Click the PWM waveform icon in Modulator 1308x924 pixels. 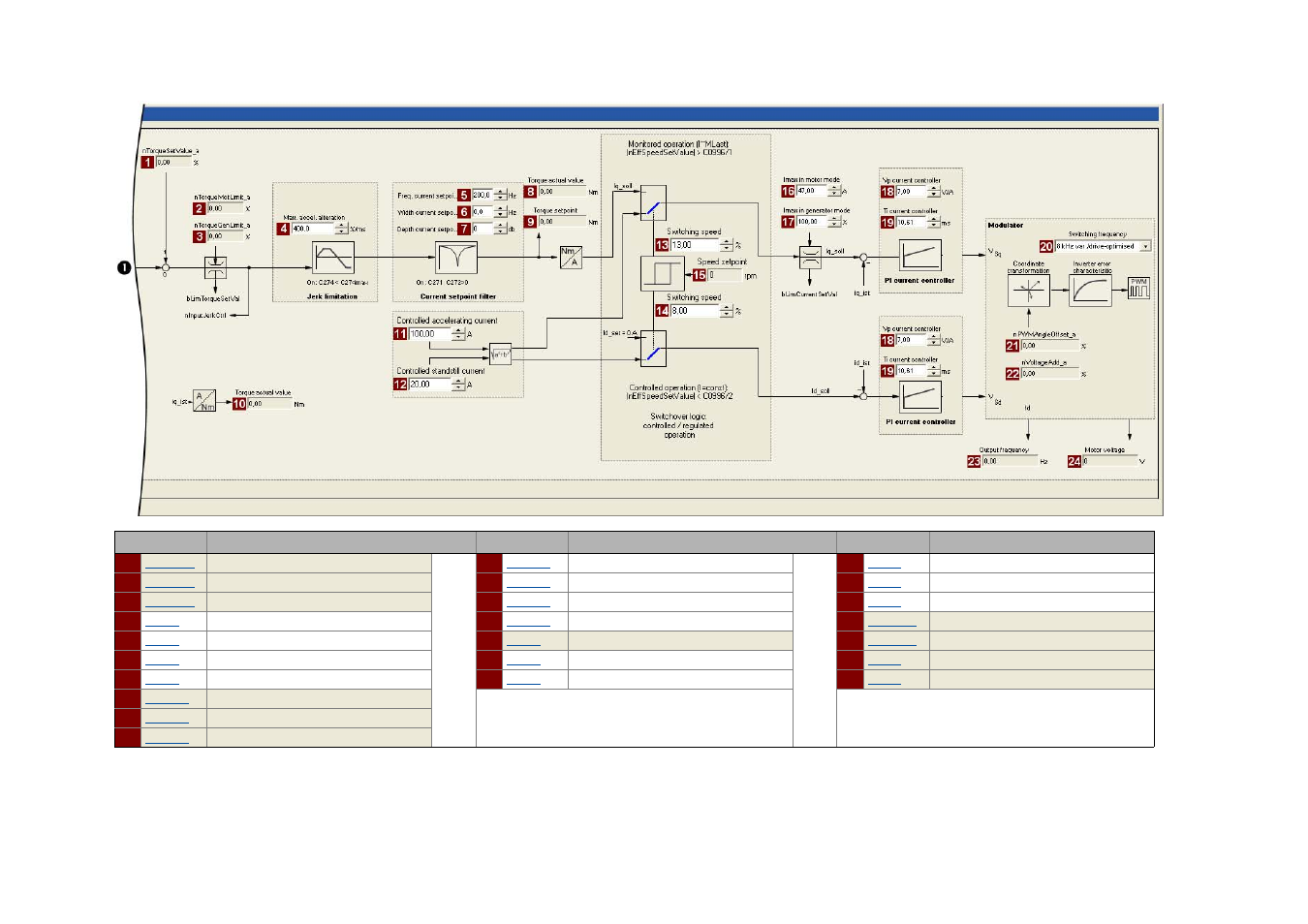1138,288
